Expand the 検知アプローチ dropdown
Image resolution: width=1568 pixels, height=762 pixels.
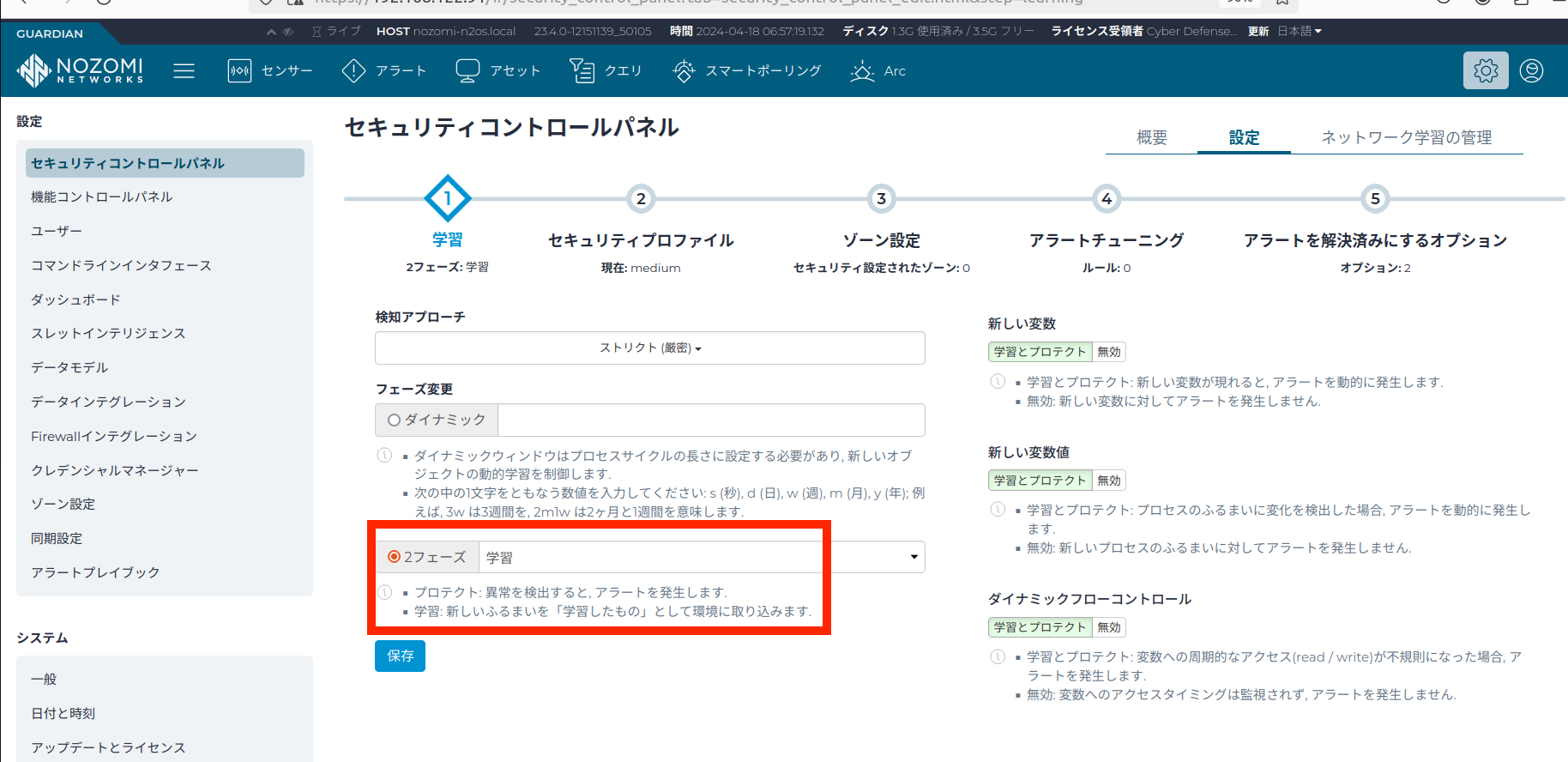(649, 348)
